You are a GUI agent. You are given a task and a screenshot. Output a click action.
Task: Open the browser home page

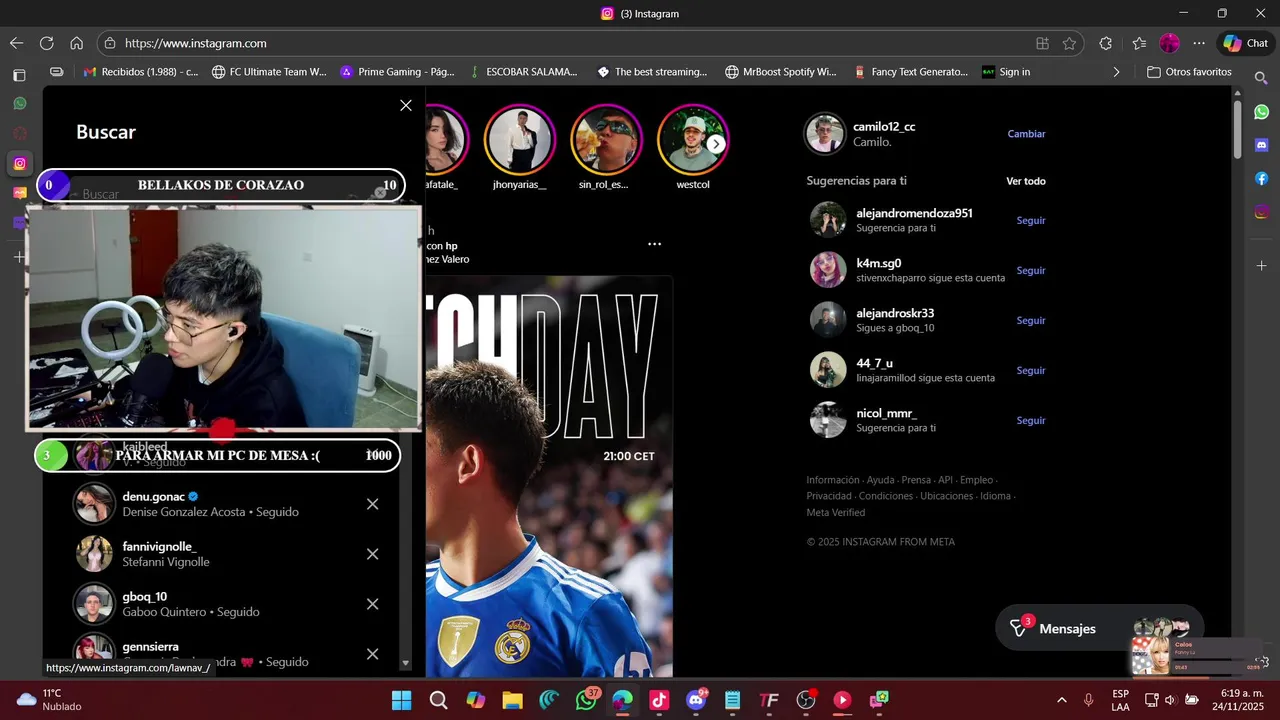76,43
